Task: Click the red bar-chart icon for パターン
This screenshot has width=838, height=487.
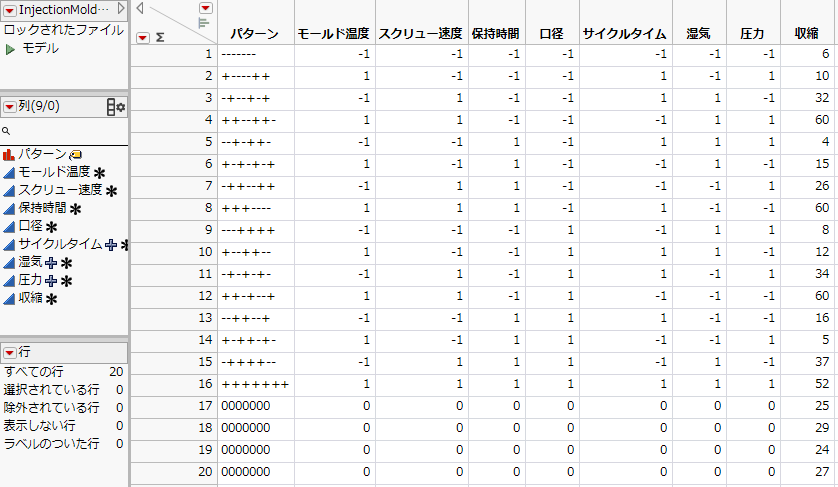Action: (9, 154)
